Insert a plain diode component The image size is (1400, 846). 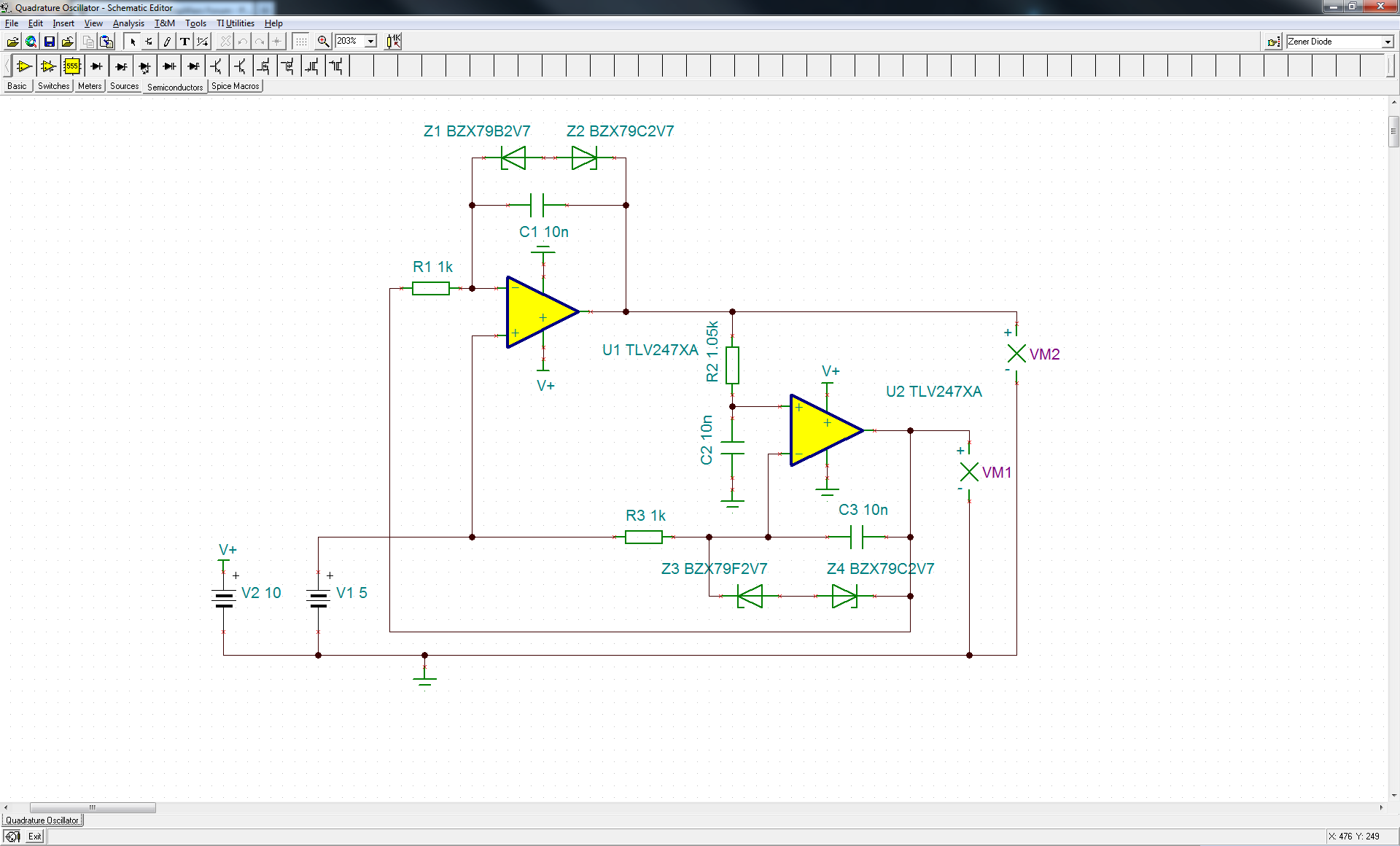pos(96,66)
